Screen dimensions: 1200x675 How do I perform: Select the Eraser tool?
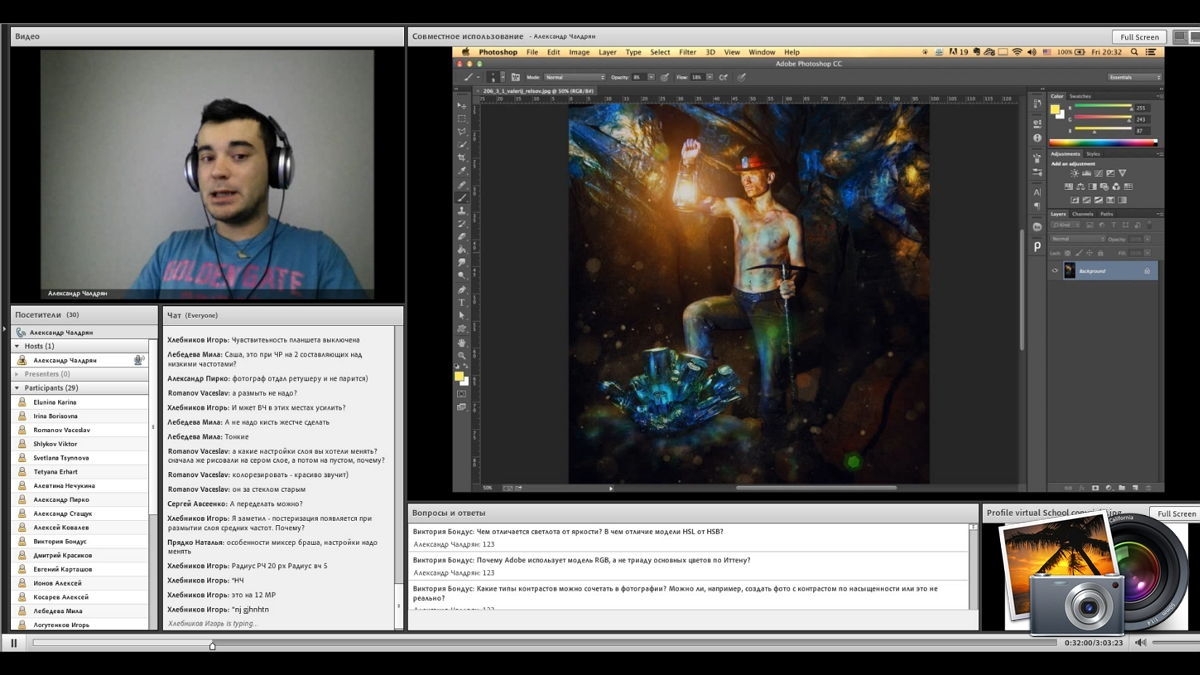pyautogui.click(x=462, y=236)
